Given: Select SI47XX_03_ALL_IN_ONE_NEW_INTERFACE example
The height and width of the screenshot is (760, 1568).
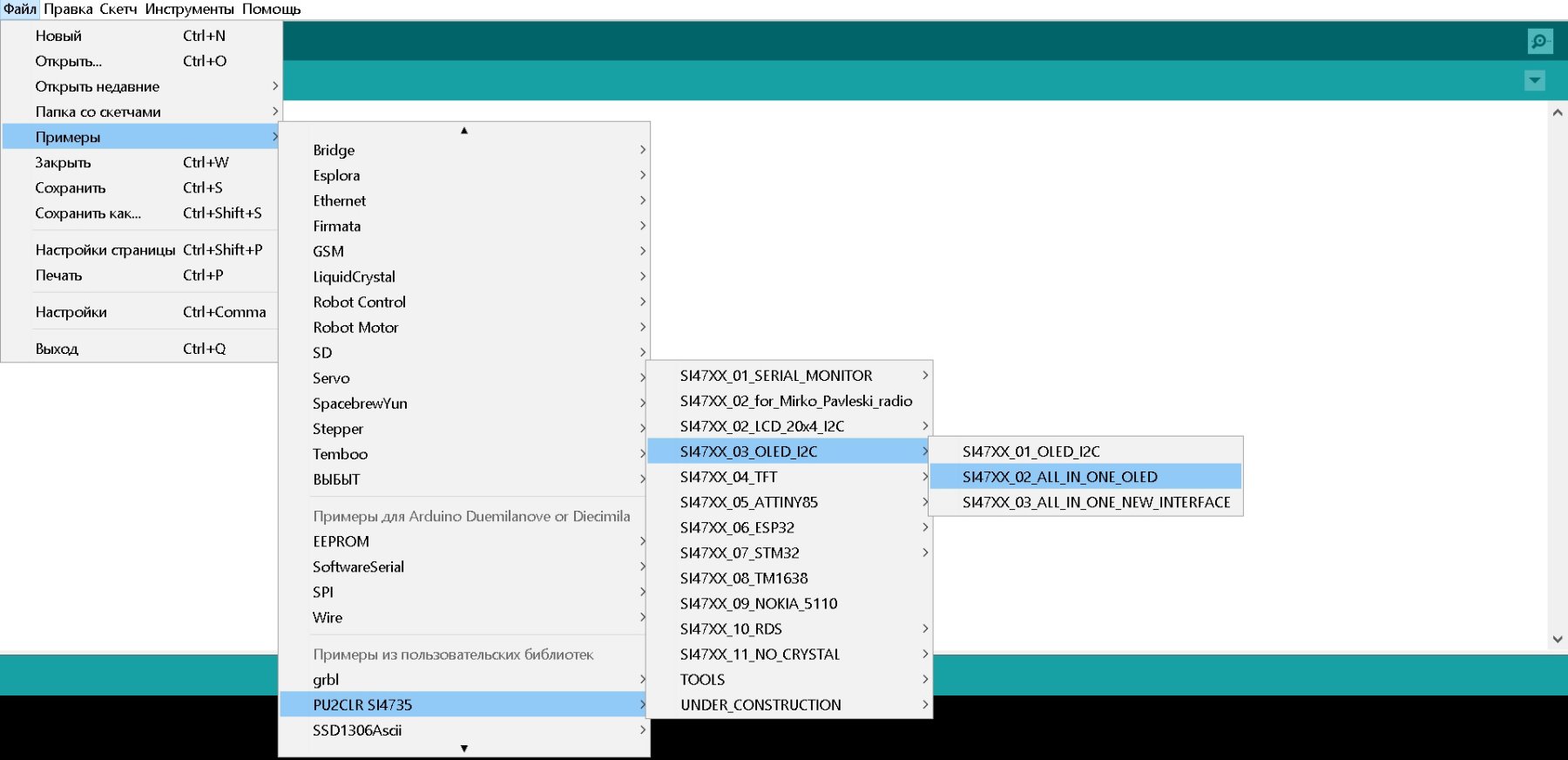Looking at the screenshot, I should (x=1095, y=502).
